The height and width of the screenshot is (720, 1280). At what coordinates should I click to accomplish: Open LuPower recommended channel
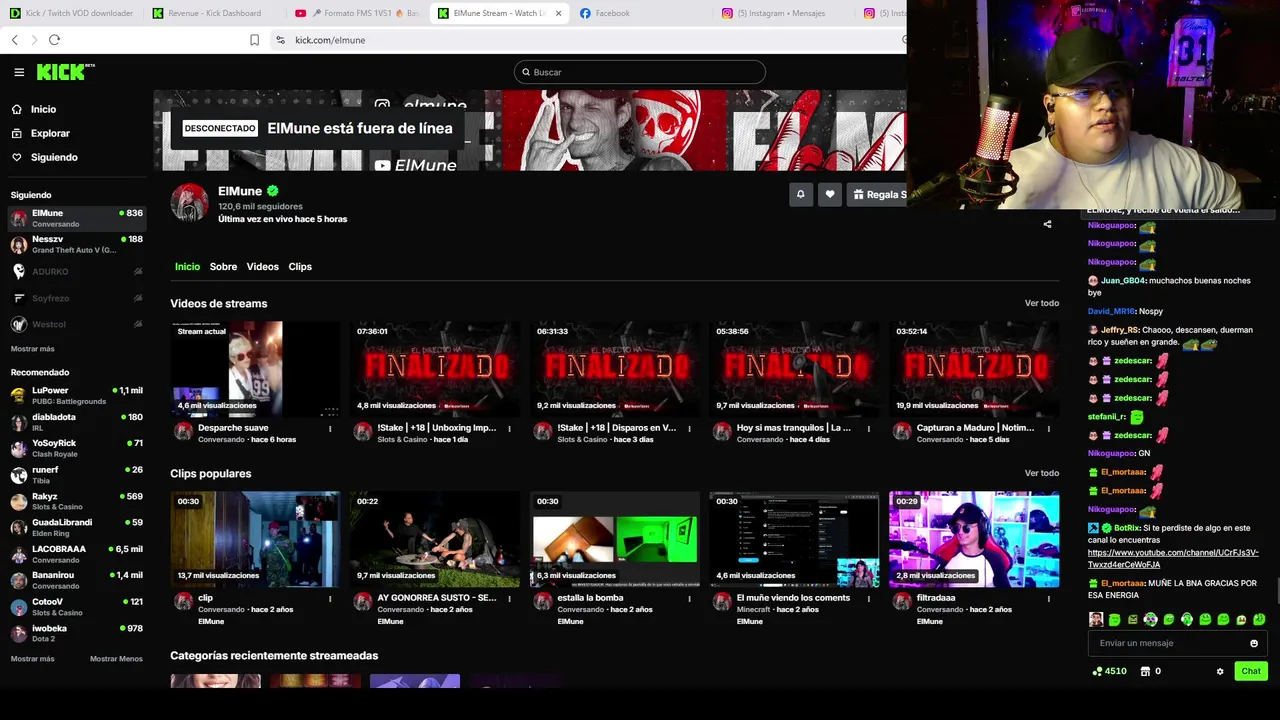(x=77, y=396)
